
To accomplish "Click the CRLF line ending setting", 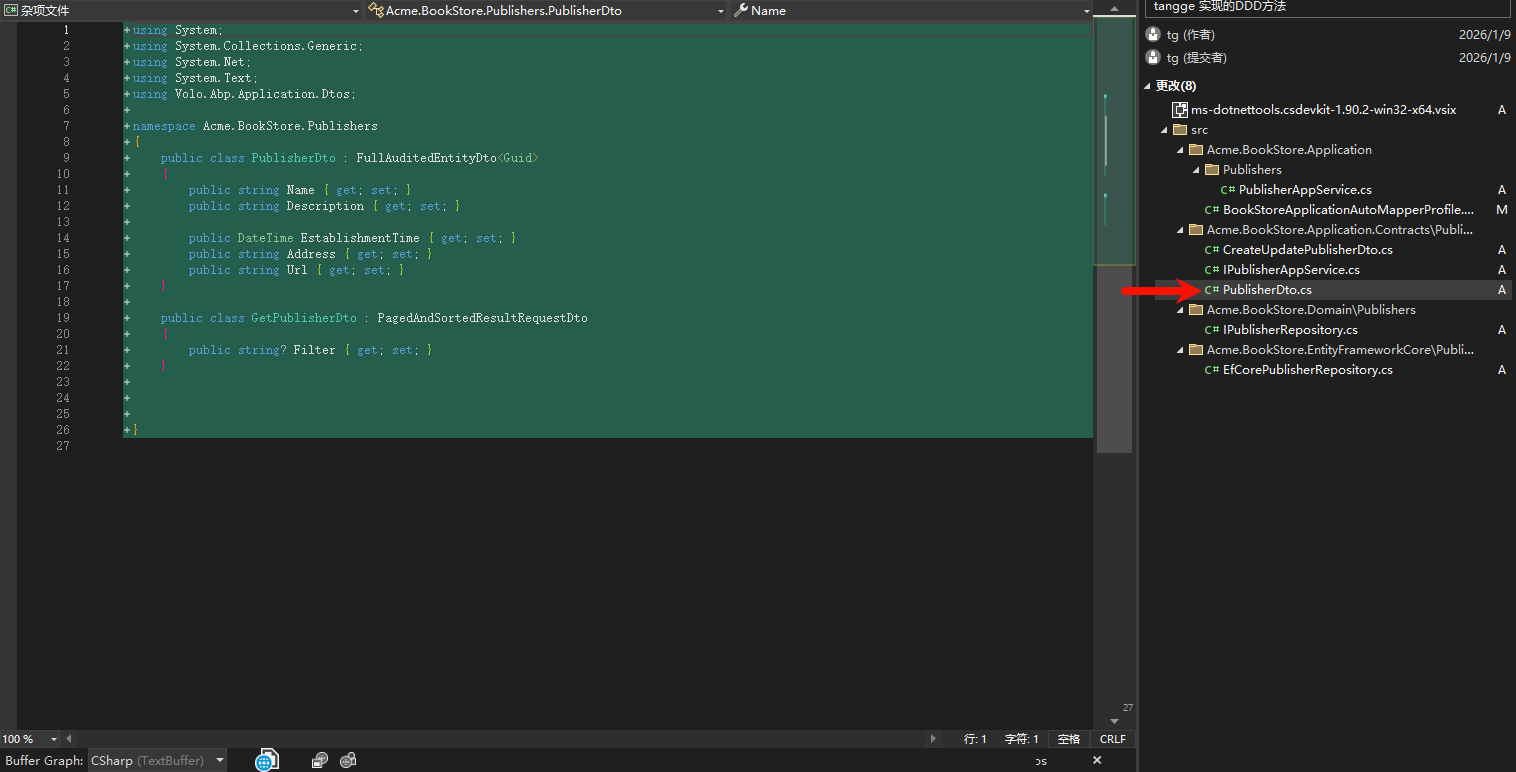I will coord(1112,739).
